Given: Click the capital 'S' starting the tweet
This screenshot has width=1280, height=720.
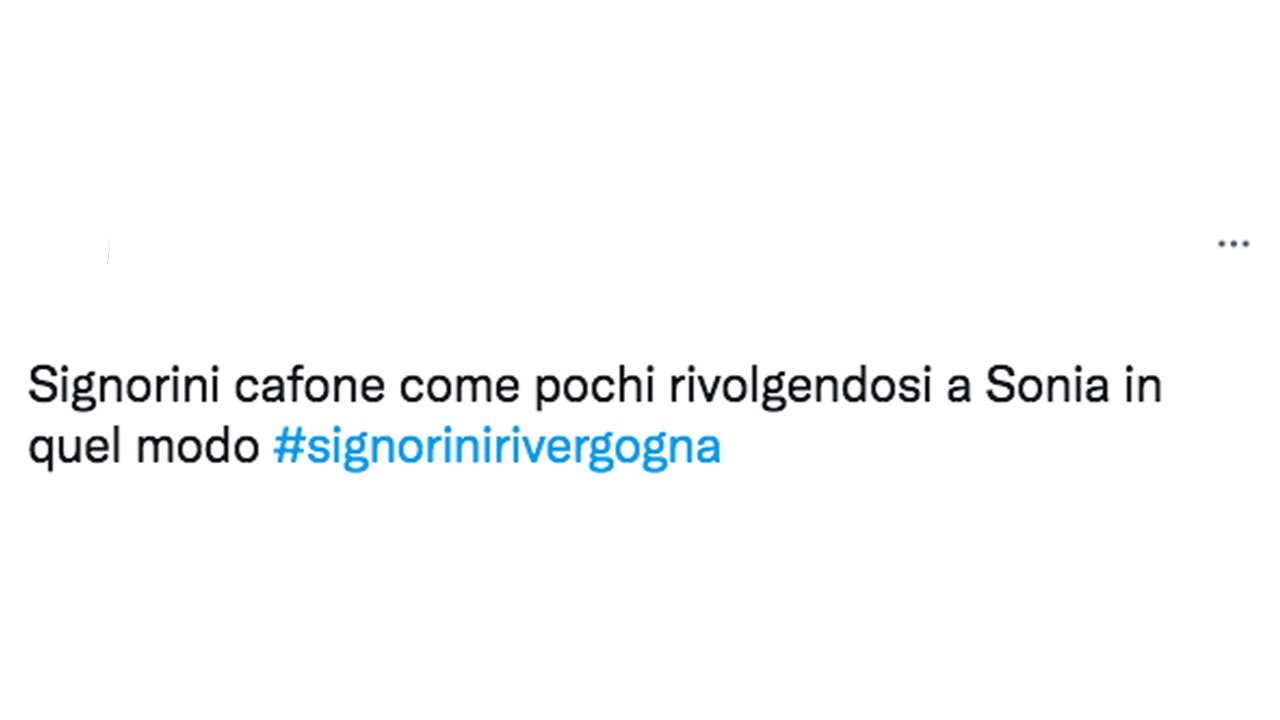Looking at the screenshot, I should (40, 387).
